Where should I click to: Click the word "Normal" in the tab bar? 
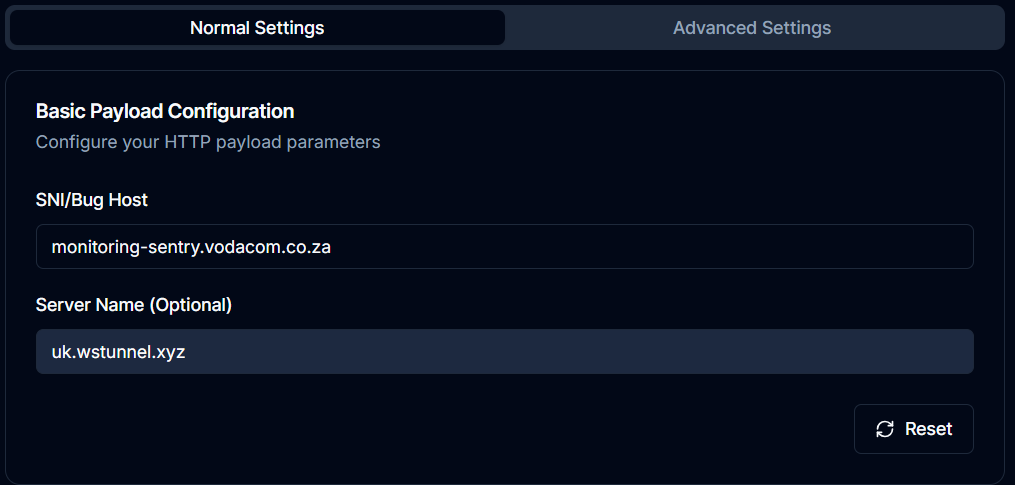219,28
